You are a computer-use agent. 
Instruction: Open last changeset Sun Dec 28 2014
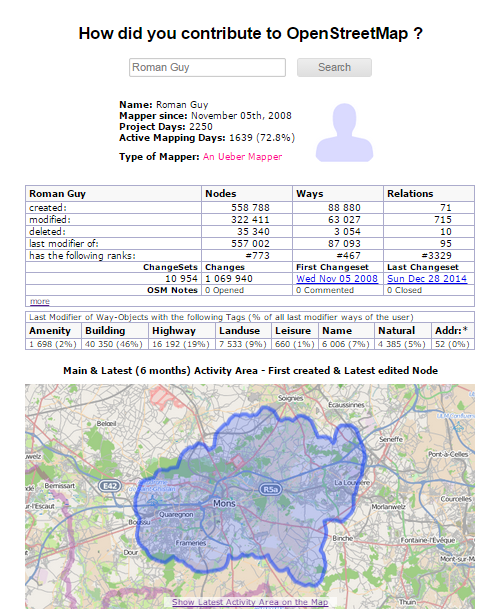click(x=427, y=279)
